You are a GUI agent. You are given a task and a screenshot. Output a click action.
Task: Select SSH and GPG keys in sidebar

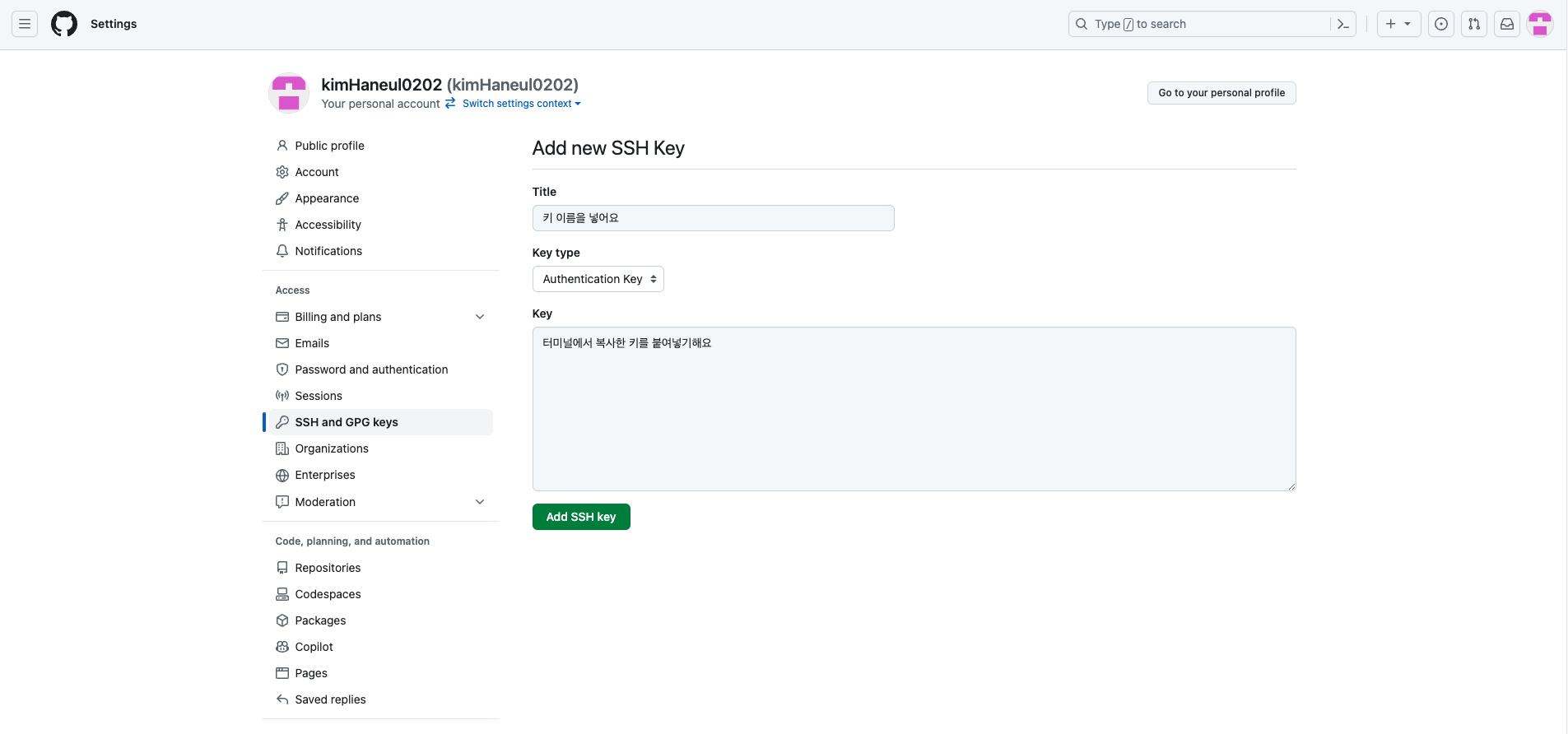tap(381, 422)
